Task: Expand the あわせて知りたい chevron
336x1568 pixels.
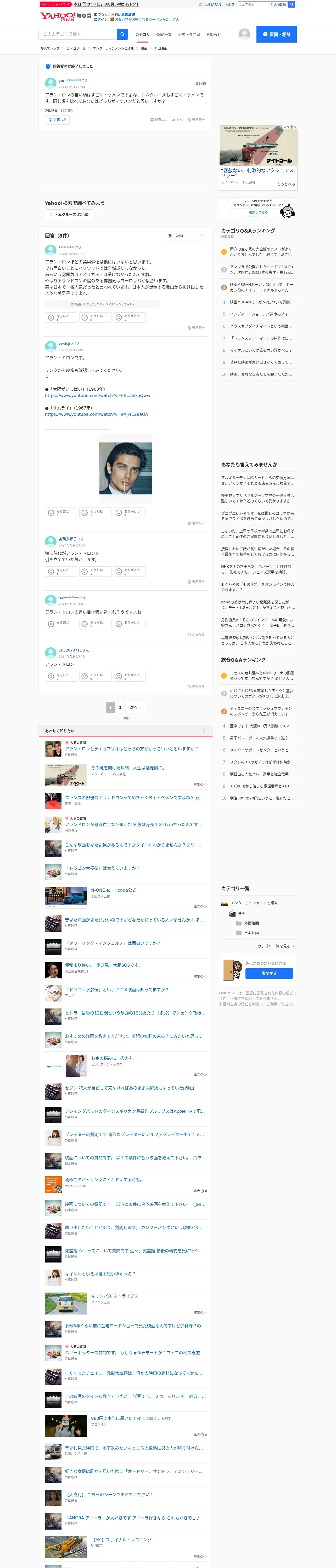Action: [x=204, y=731]
